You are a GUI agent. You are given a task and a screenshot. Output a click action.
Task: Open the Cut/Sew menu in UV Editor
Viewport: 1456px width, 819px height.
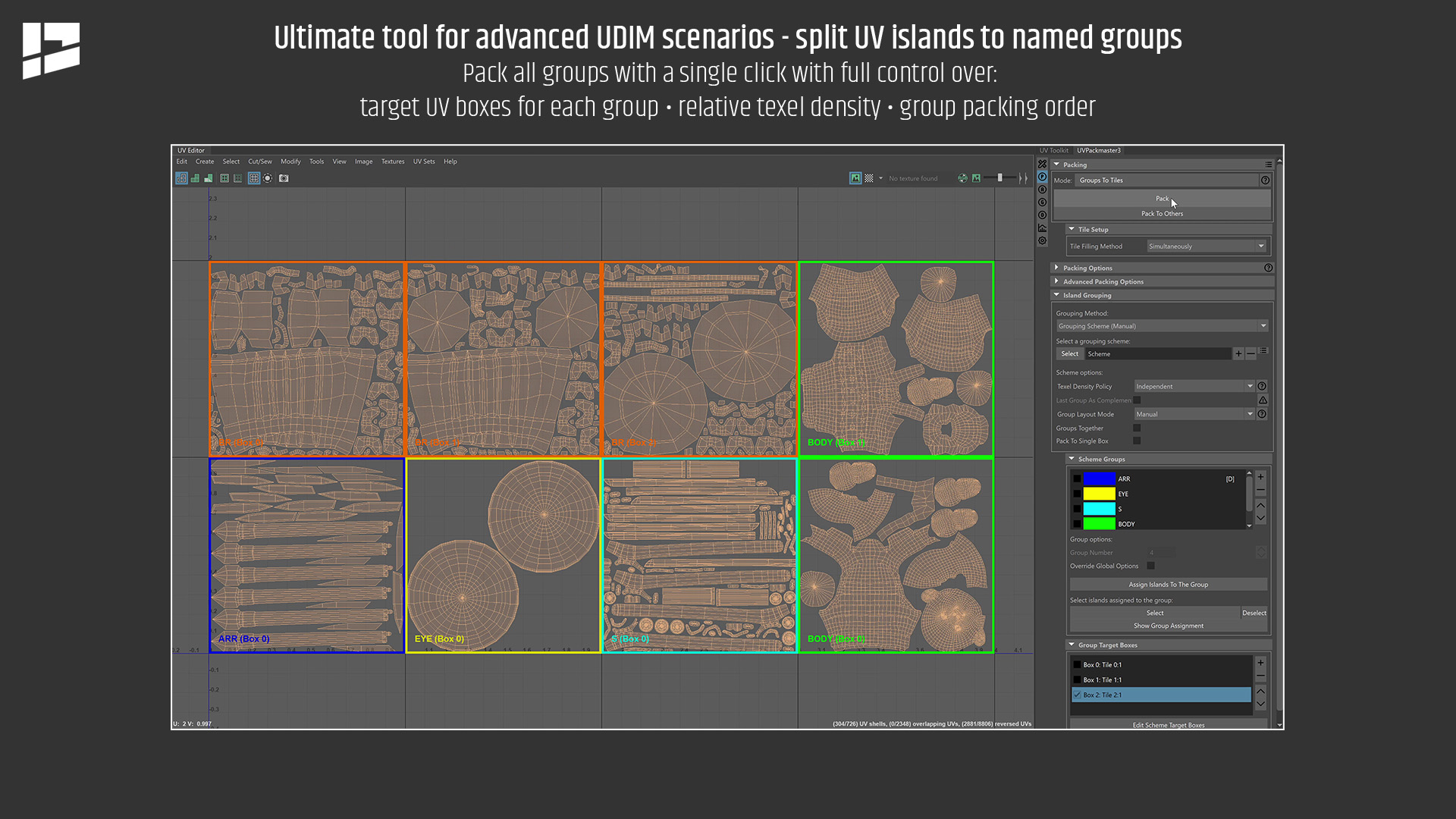(260, 162)
